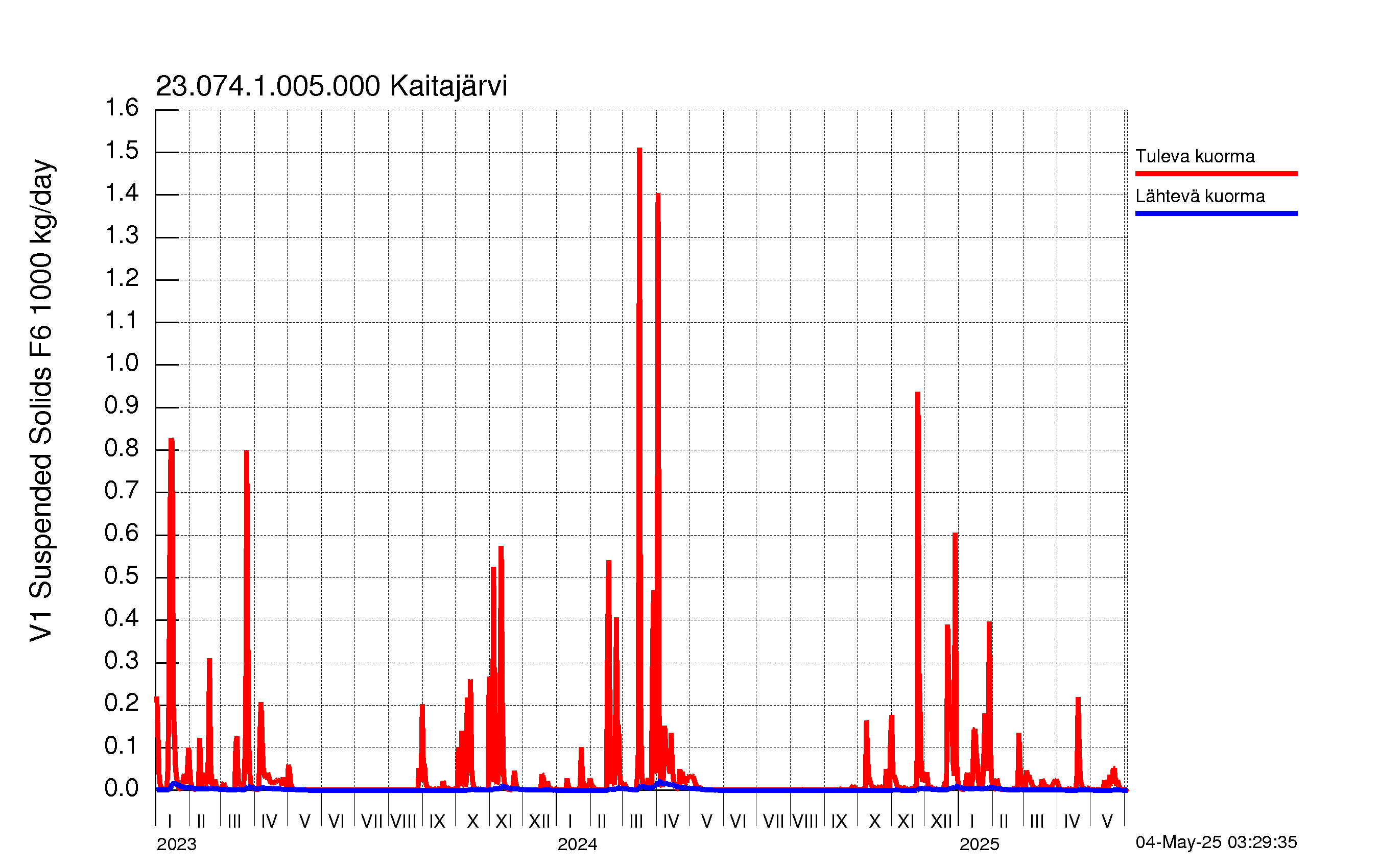The height and width of the screenshot is (868, 1379).
Task: Click the y-axis value '0.8'
Action: point(122,448)
